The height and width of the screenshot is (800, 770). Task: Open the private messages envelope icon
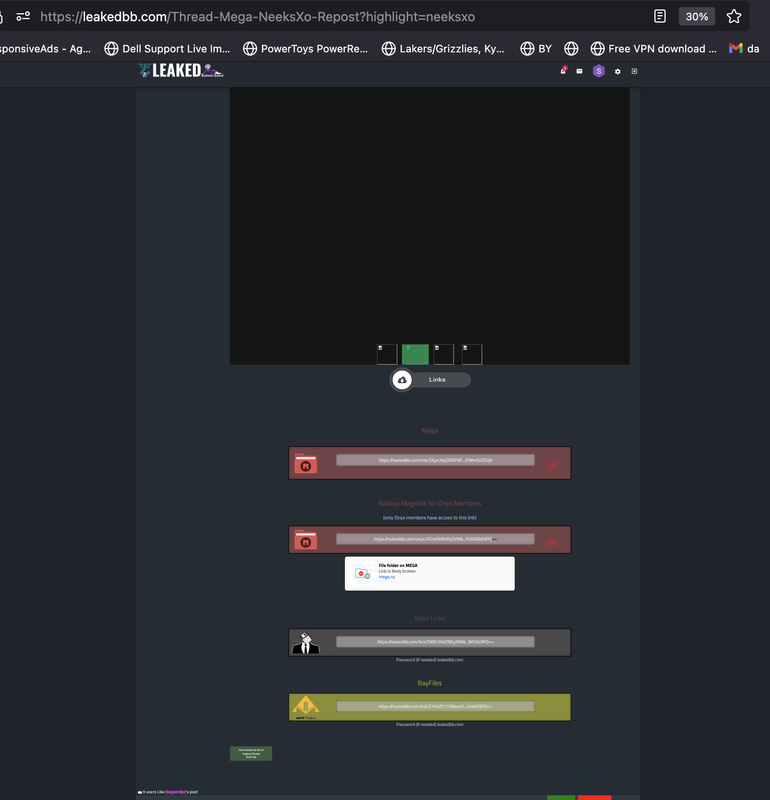579,71
